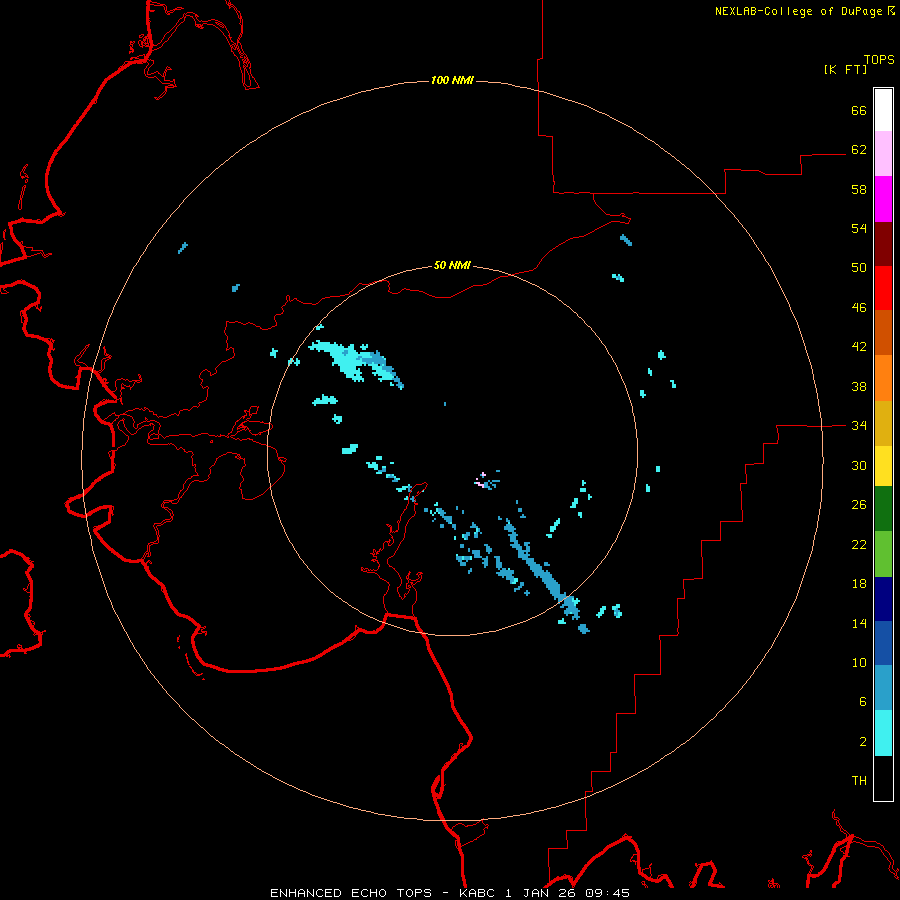Click the 2 value on the legend
The image size is (900, 900).
[863, 742]
